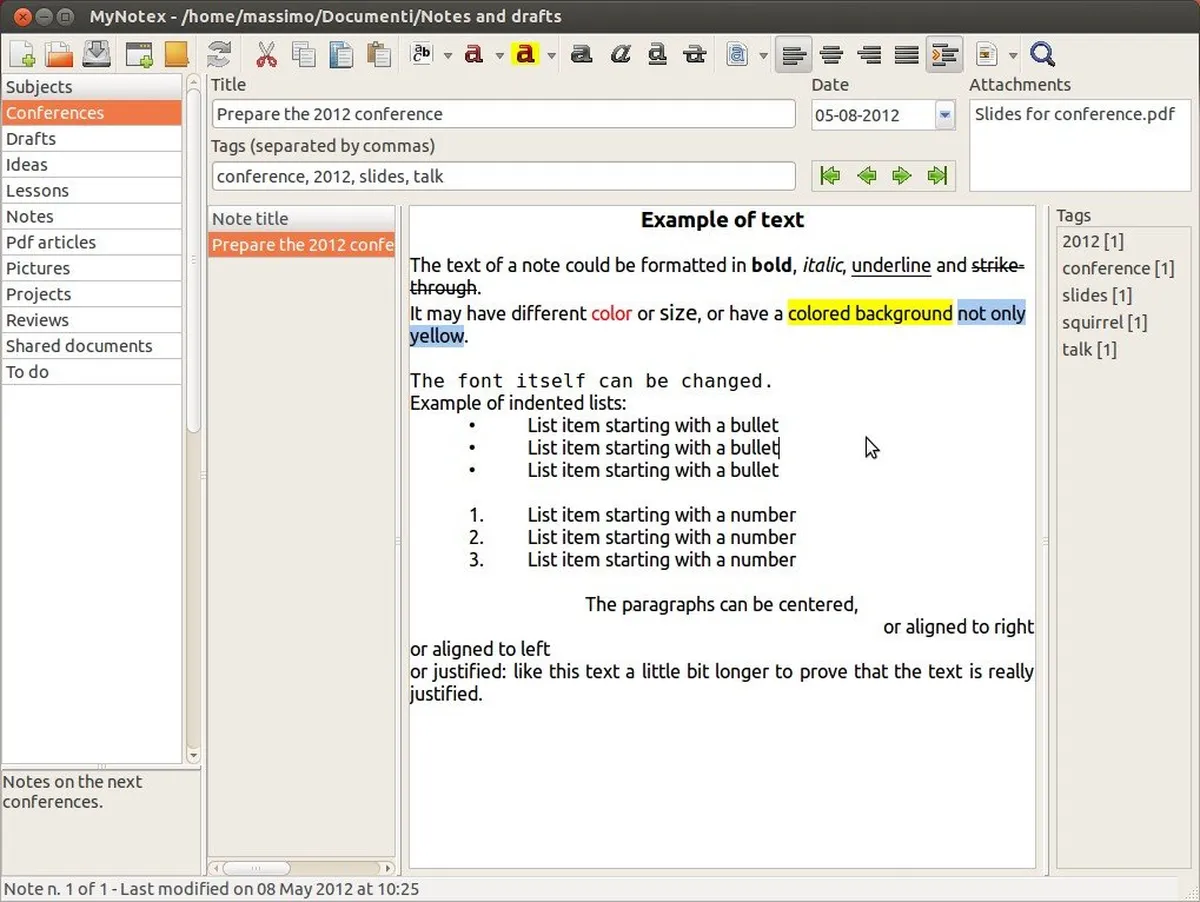
Task: Click the cut scissors icon
Action: (266, 54)
